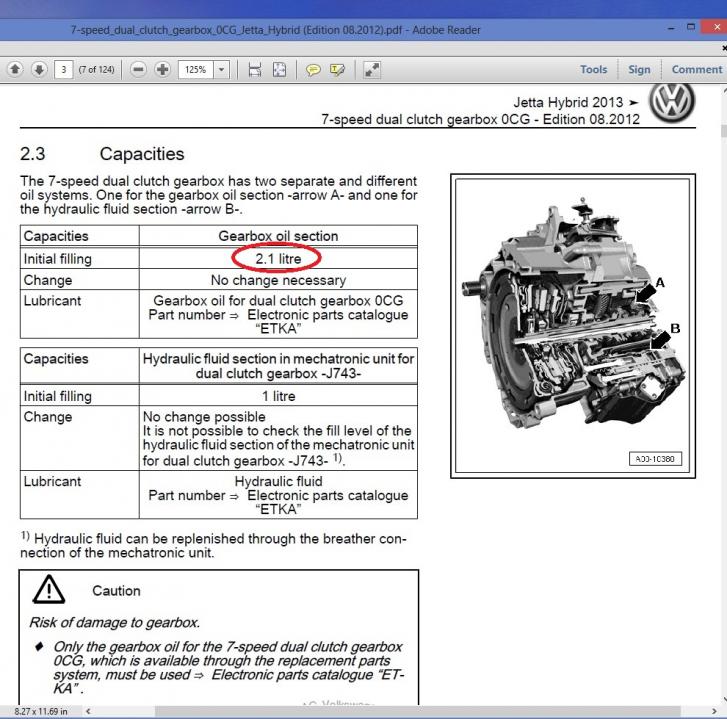Screen dimensions: 727x719
Task: Select the fit width scrolling icon
Action: [x=255, y=70]
